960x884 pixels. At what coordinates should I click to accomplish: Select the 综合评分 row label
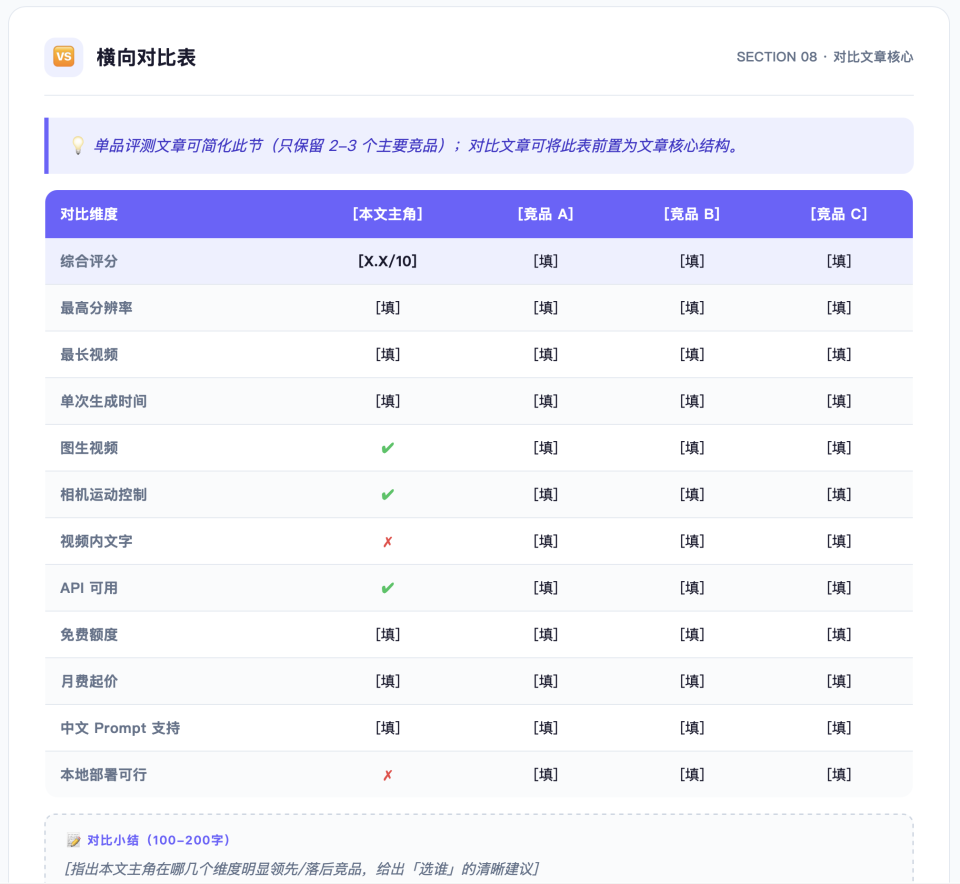pos(89,261)
